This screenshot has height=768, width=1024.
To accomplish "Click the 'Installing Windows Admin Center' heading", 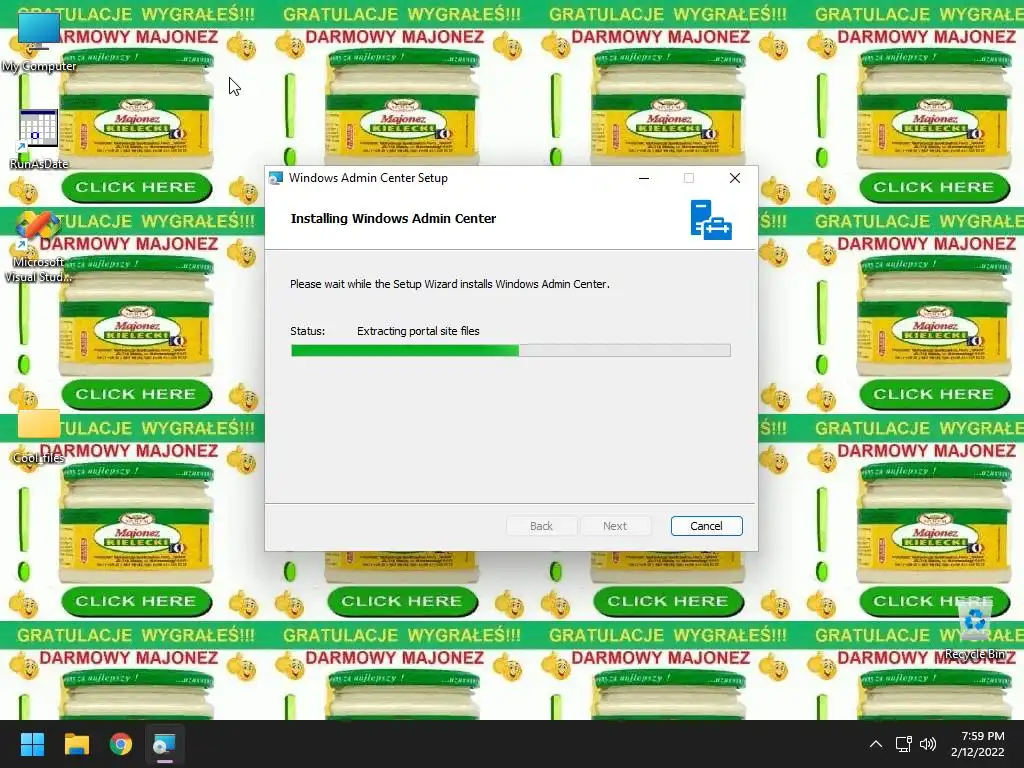I will tap(393, 219).
